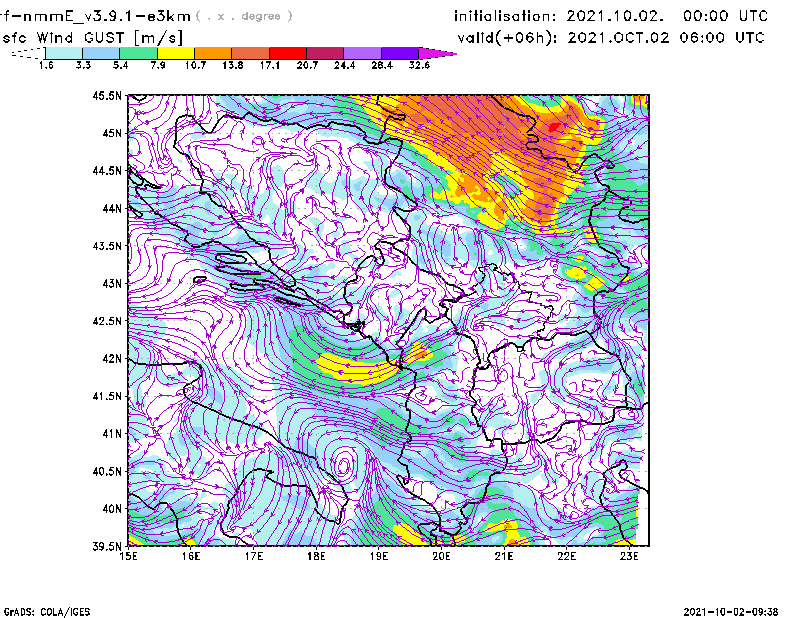The image size is (800, 618).
Task: Click the "22E" longitude label
Action: [x=566, y=556]
